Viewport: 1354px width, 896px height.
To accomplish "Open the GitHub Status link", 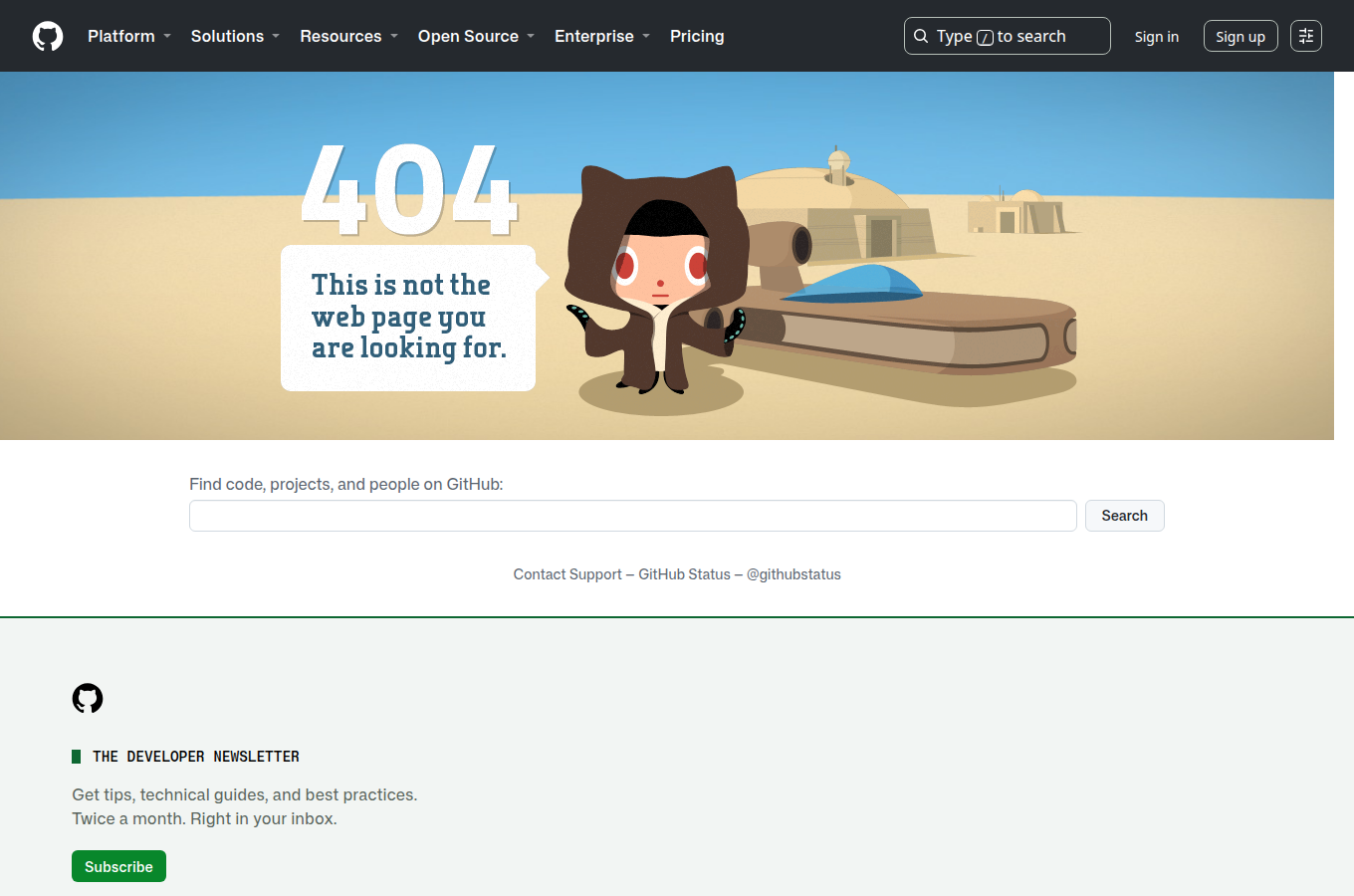I will tap(684, 574).
